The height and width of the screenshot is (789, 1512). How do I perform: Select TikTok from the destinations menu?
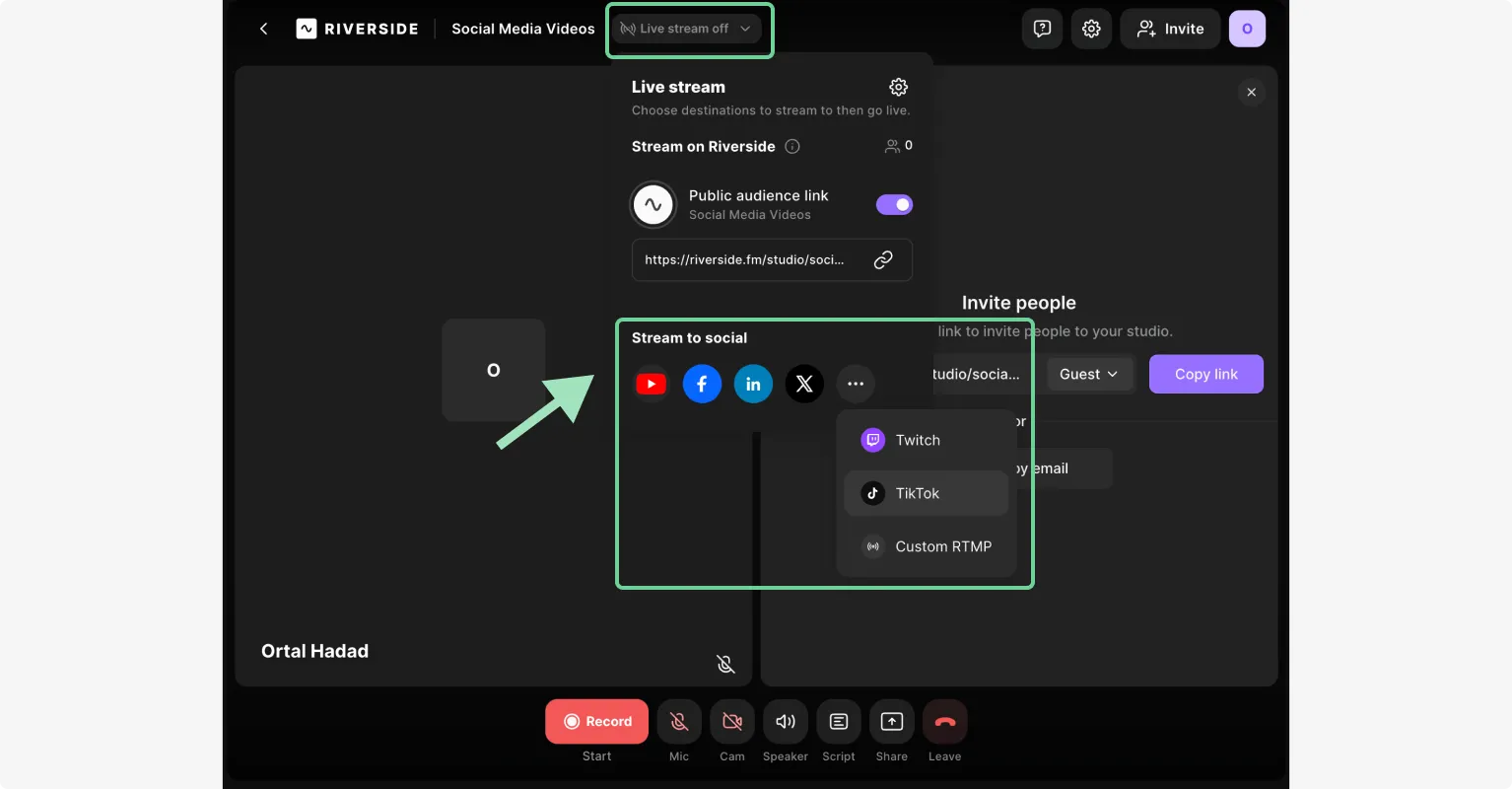(x=927, y=493)
